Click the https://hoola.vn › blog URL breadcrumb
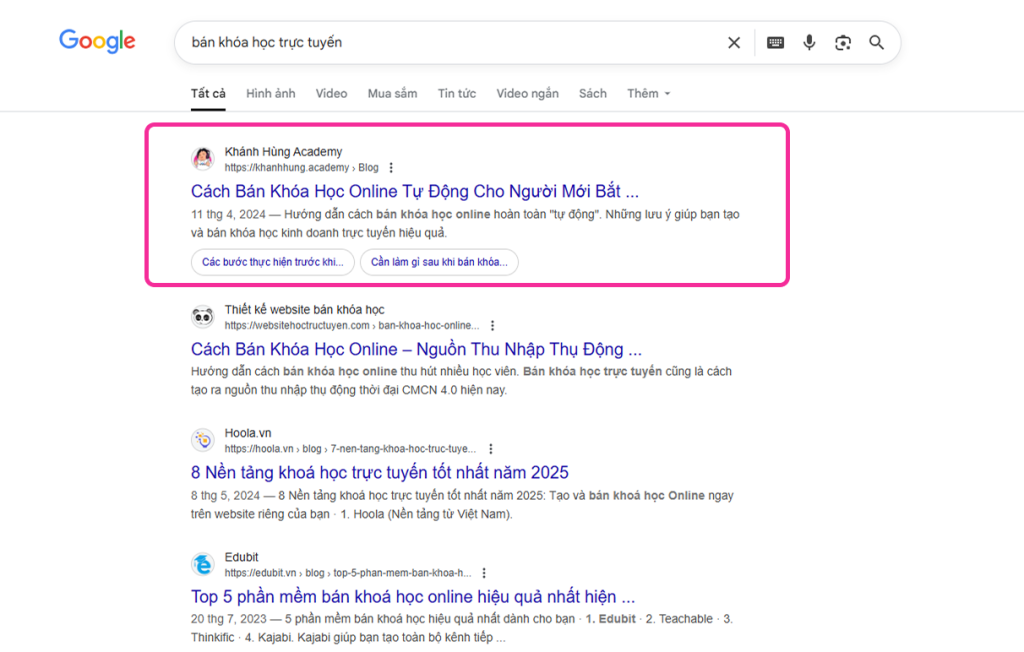Viewport: 1024px width, 652px height. pyautogui.click(x=350, y=449)
